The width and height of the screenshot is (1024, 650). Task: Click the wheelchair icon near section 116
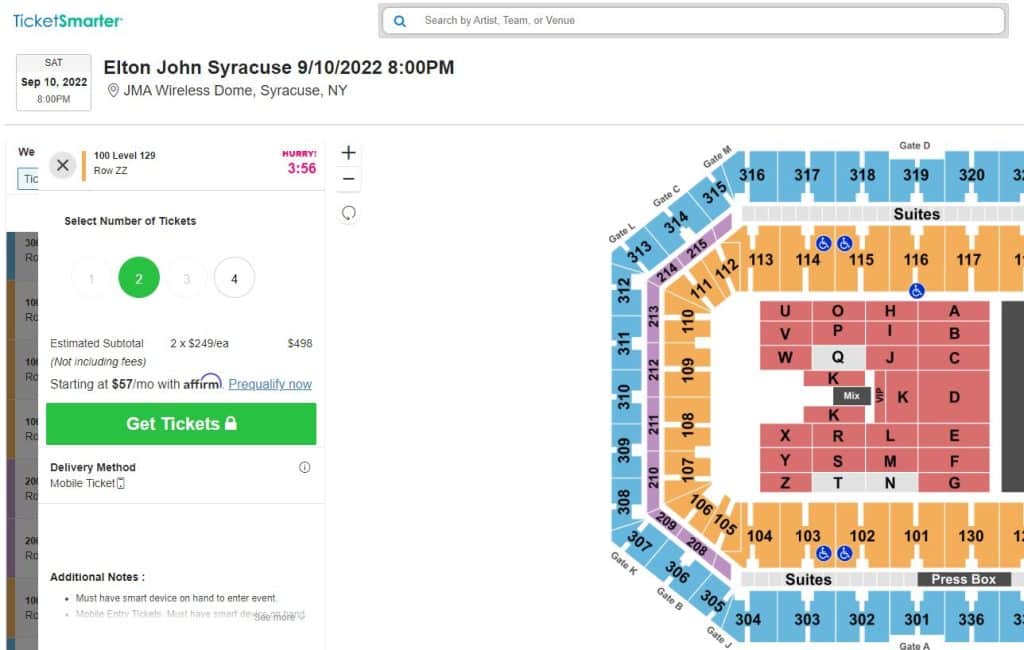(x=916, y=291)
